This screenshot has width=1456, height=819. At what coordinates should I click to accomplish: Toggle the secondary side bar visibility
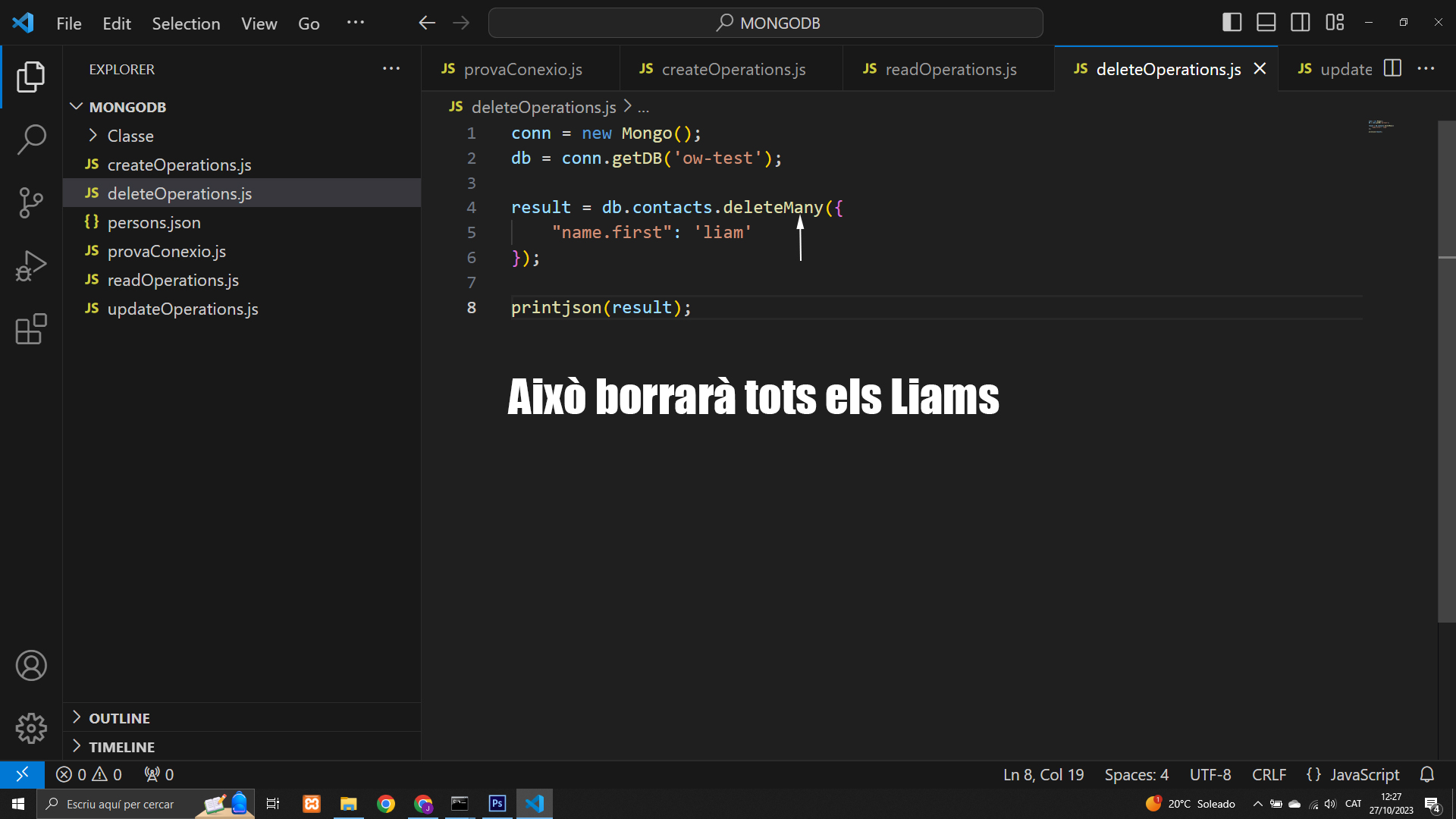point(1301,23)
